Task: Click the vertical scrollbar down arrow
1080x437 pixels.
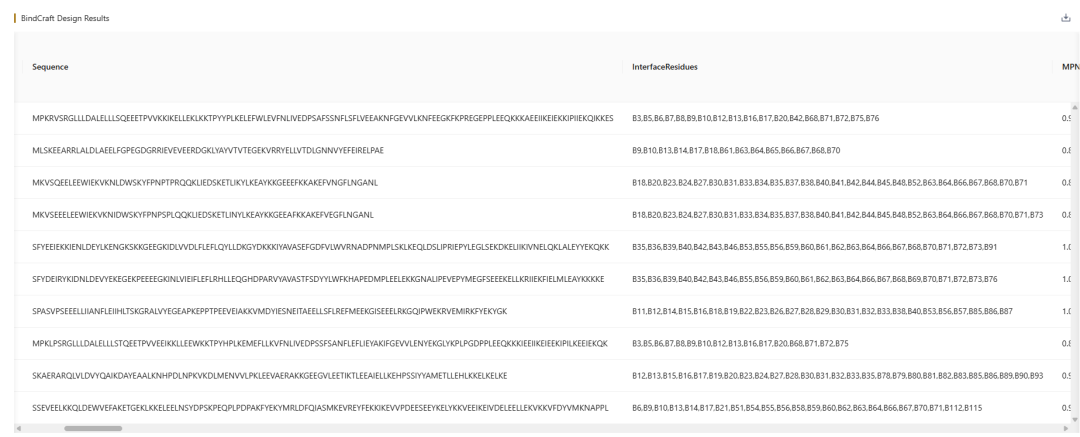Action: [x=1074, y=419]
